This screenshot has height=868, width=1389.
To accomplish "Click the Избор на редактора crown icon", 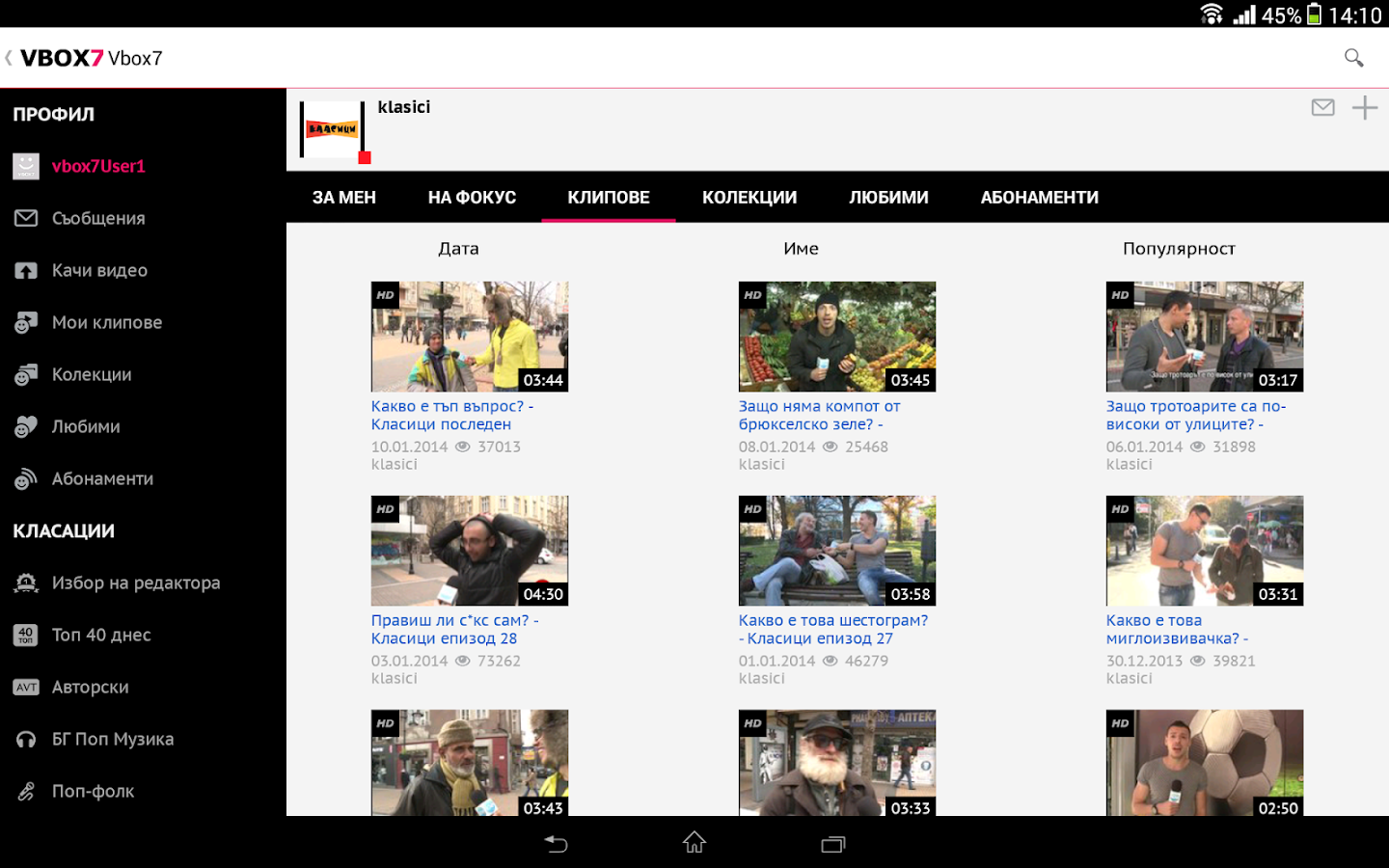I will click(x=26, y=583).
